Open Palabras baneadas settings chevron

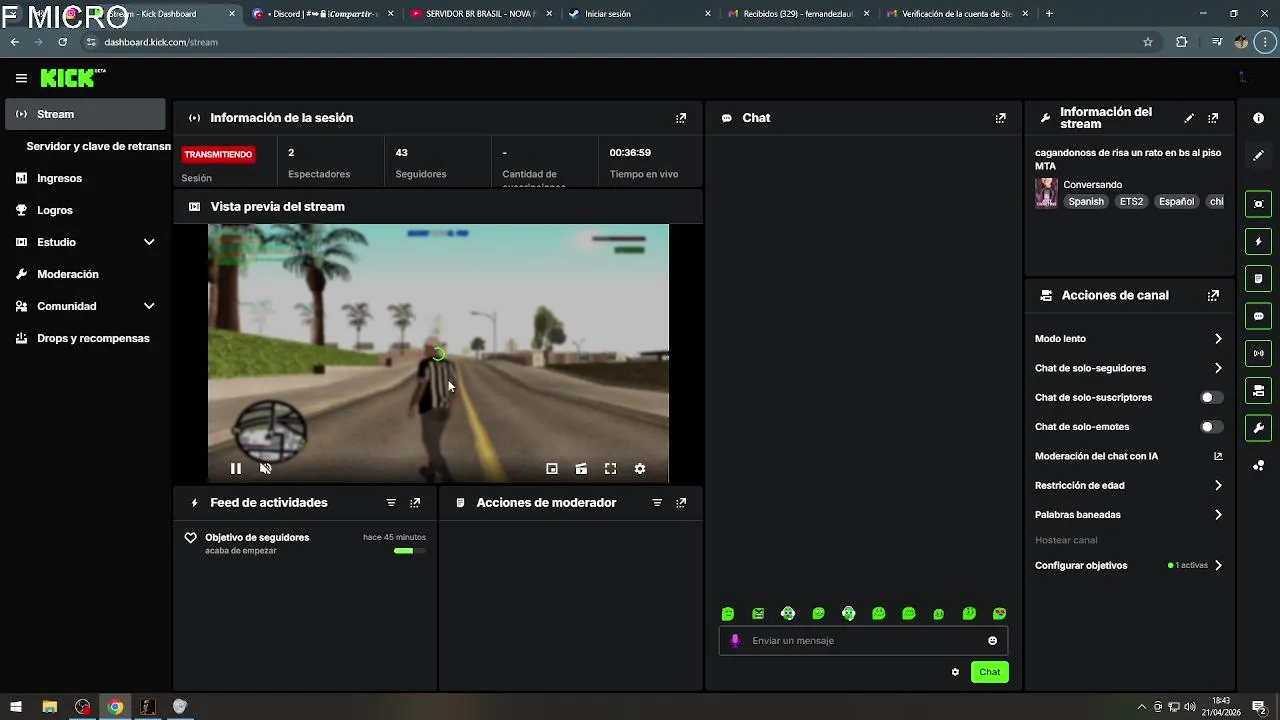(1218, 515)
